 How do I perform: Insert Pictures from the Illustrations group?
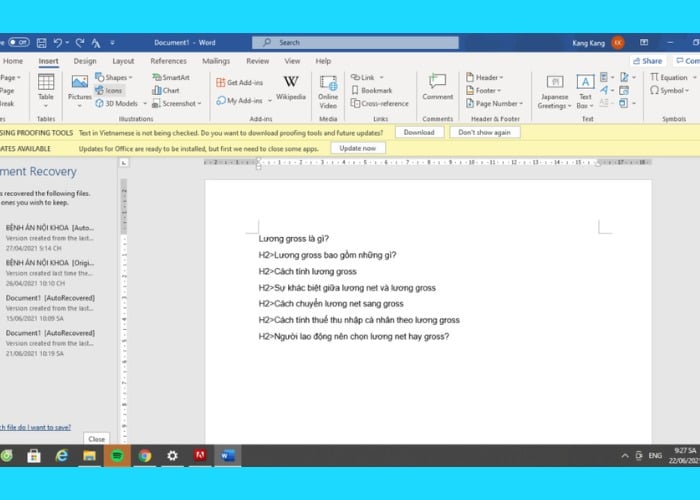tap(79, 89)
